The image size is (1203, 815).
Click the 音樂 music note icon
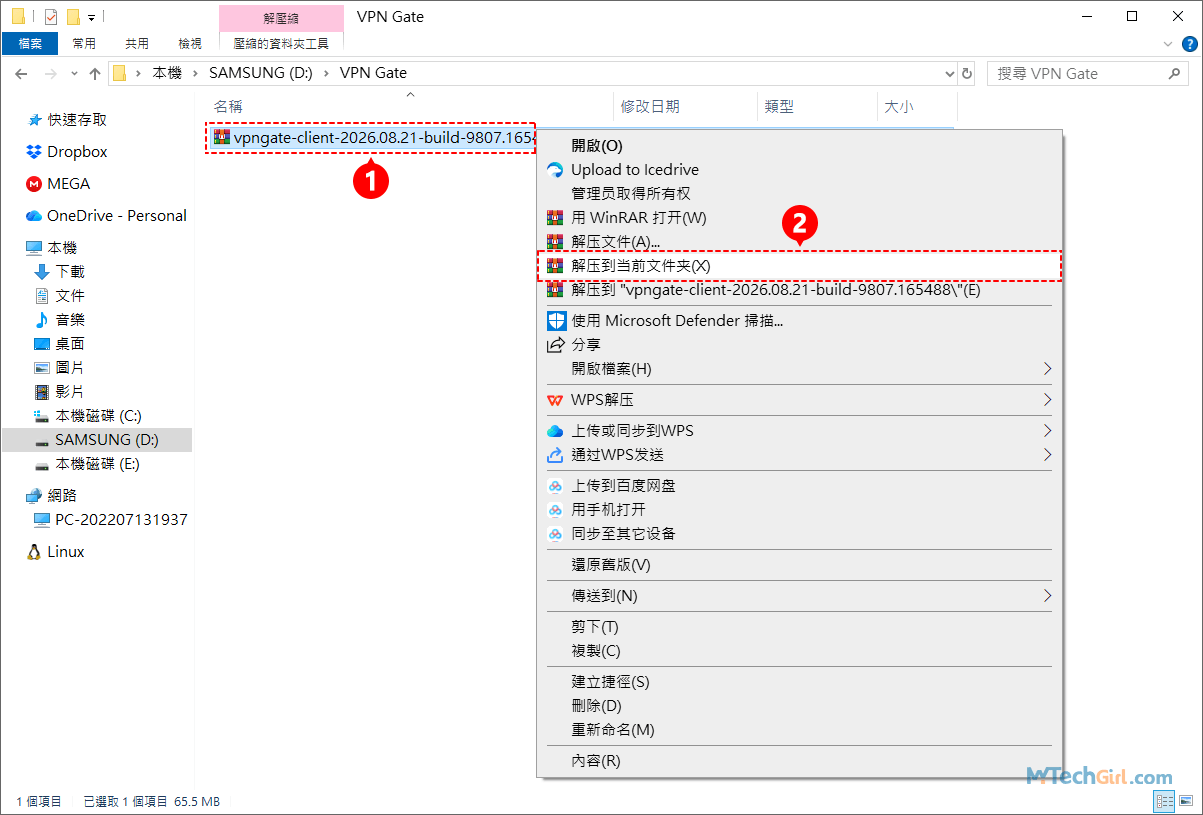tap(42, 320)
